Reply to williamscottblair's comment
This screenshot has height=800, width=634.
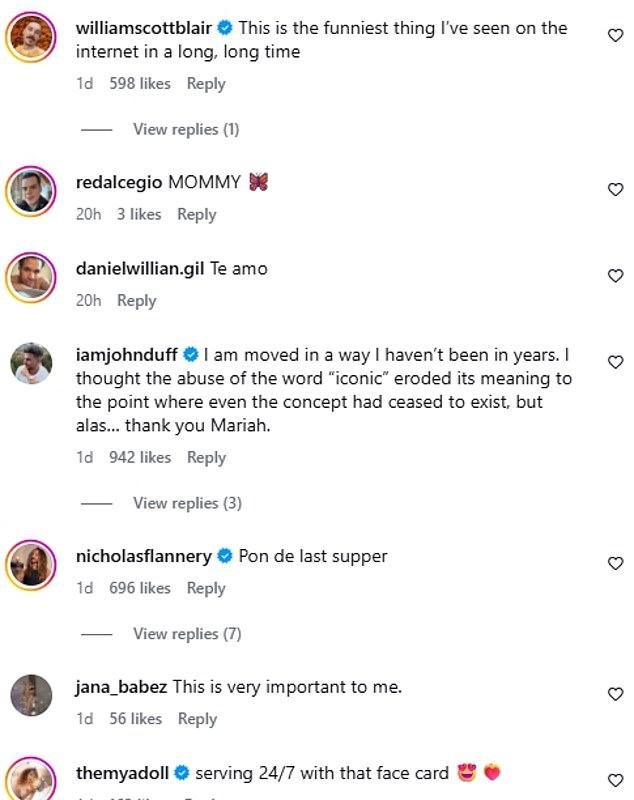(206, 84)
